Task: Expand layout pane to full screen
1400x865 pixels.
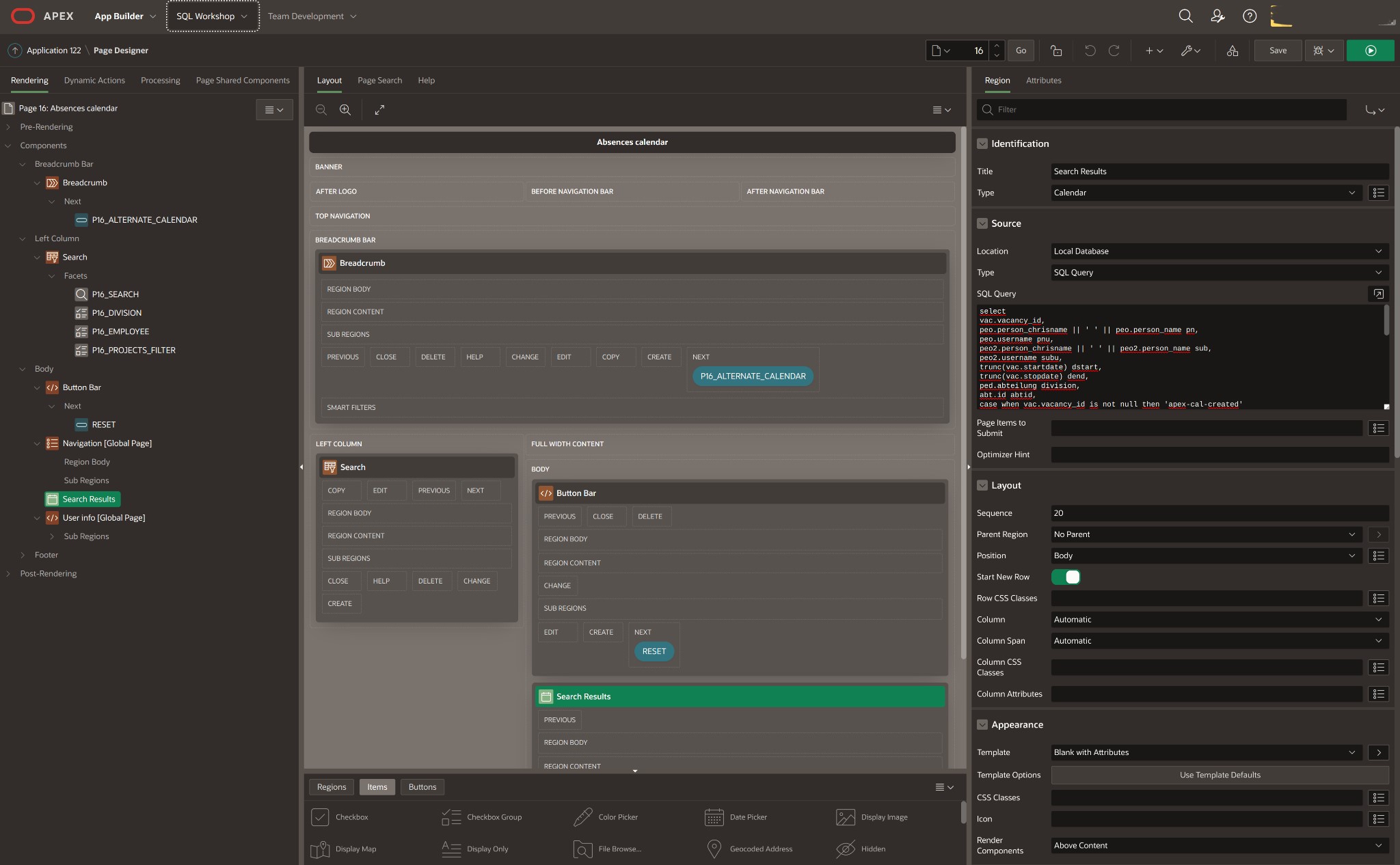Action: (379, 110)
